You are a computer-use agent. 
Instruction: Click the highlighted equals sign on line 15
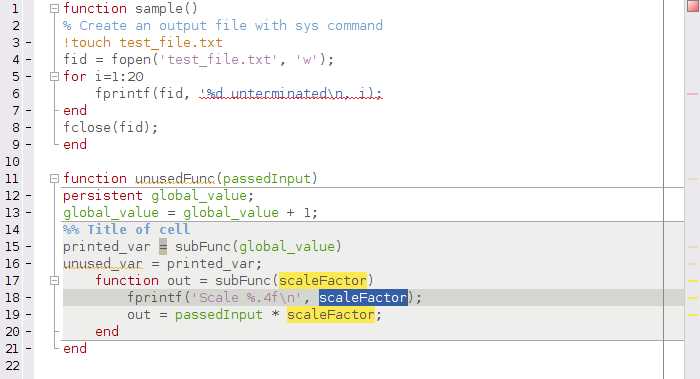163,246
